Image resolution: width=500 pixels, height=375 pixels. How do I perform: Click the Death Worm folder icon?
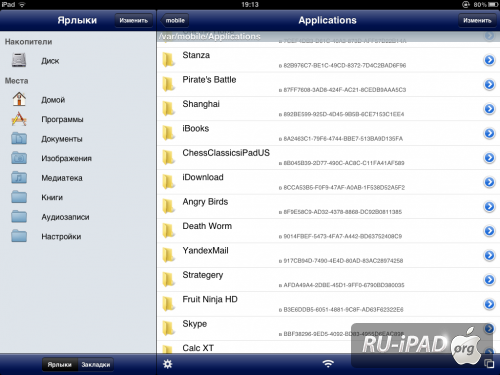[x=168, y=231]
